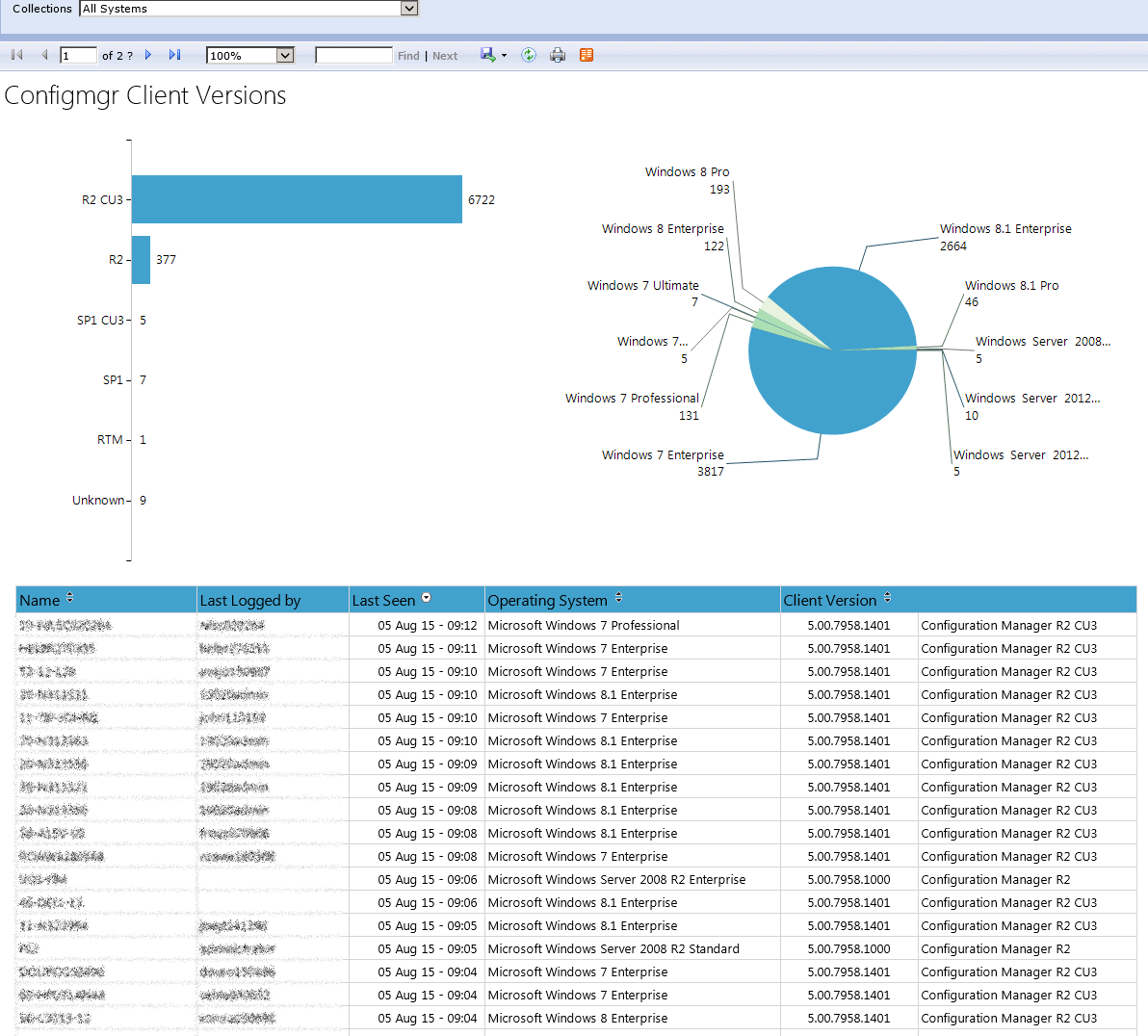Export the report to a data feed
This screenshot has width=1148, height=1036.
pos(586,55)
